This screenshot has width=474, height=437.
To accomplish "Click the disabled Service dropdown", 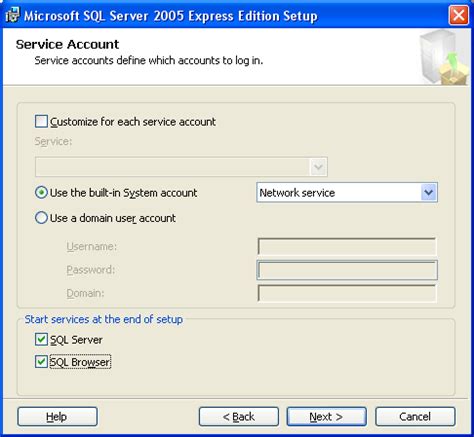I will click(x=181, y=166).
